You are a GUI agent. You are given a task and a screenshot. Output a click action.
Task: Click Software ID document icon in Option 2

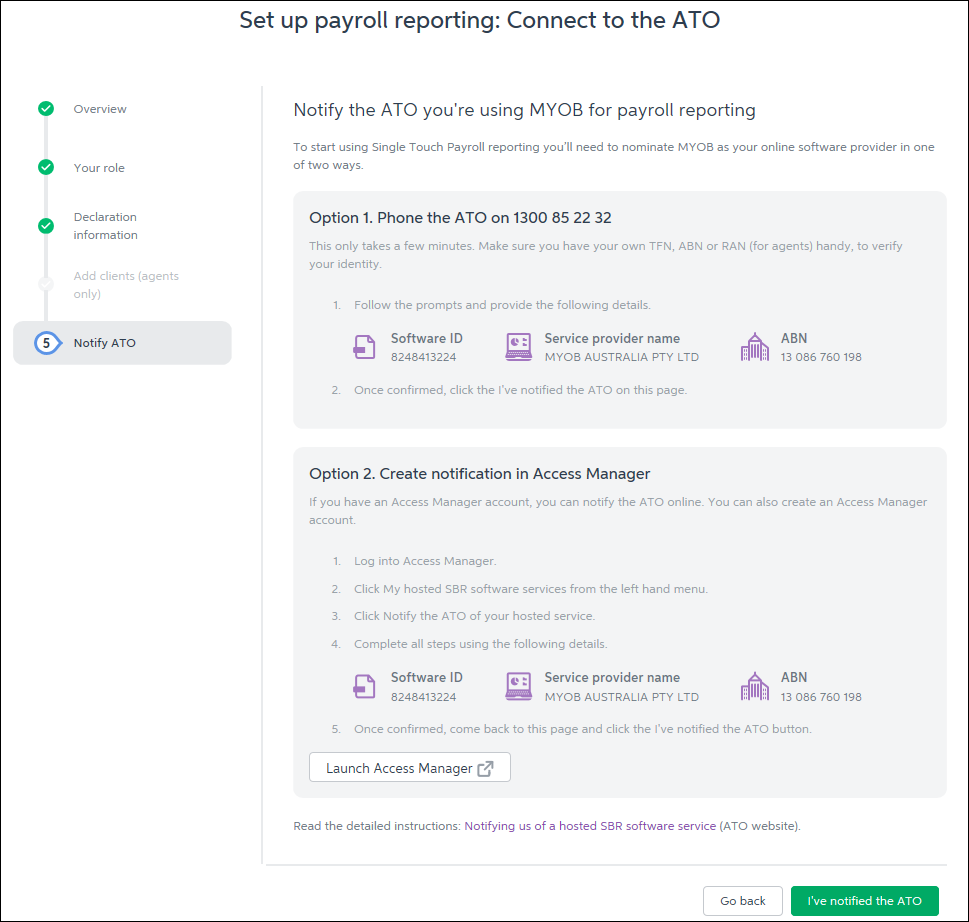pos(364,686)
